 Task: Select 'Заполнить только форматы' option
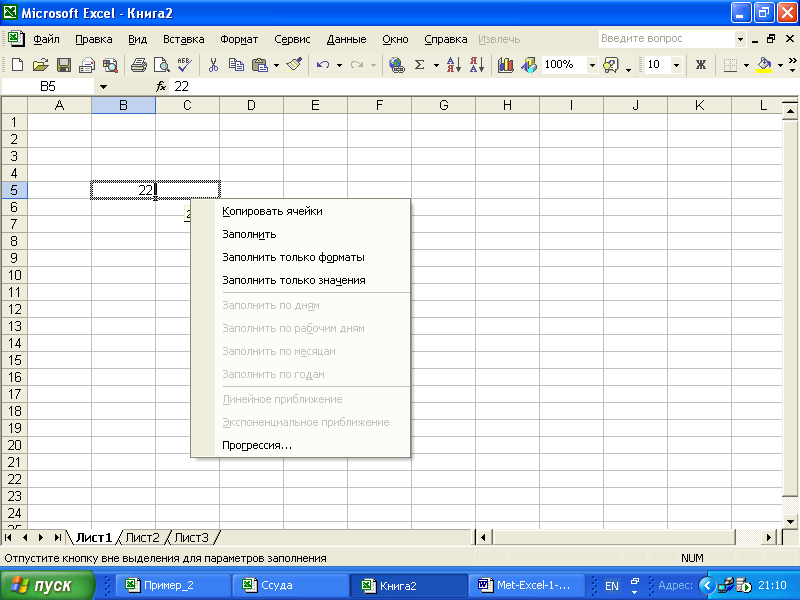pyautogui.click(x=301, y=257)
